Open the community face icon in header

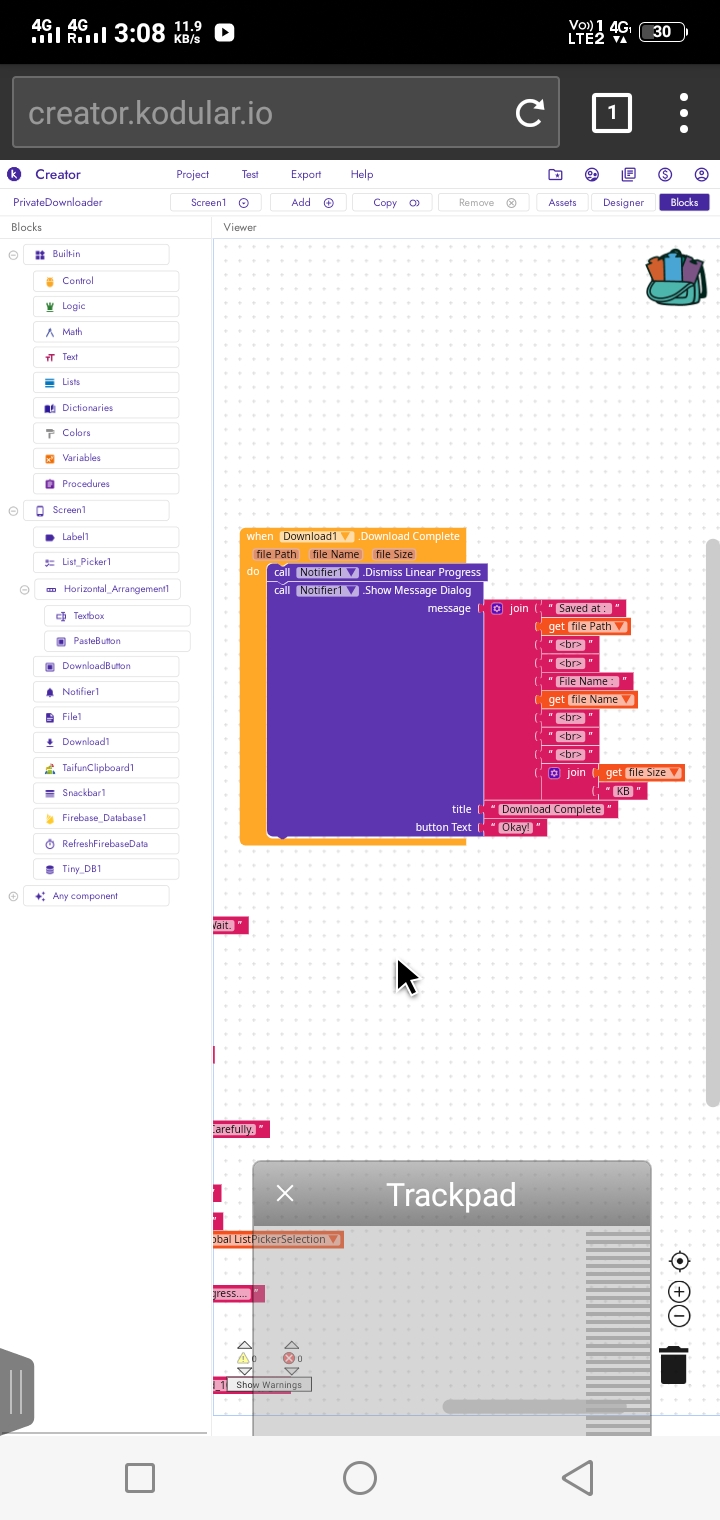tap(592, 174)
